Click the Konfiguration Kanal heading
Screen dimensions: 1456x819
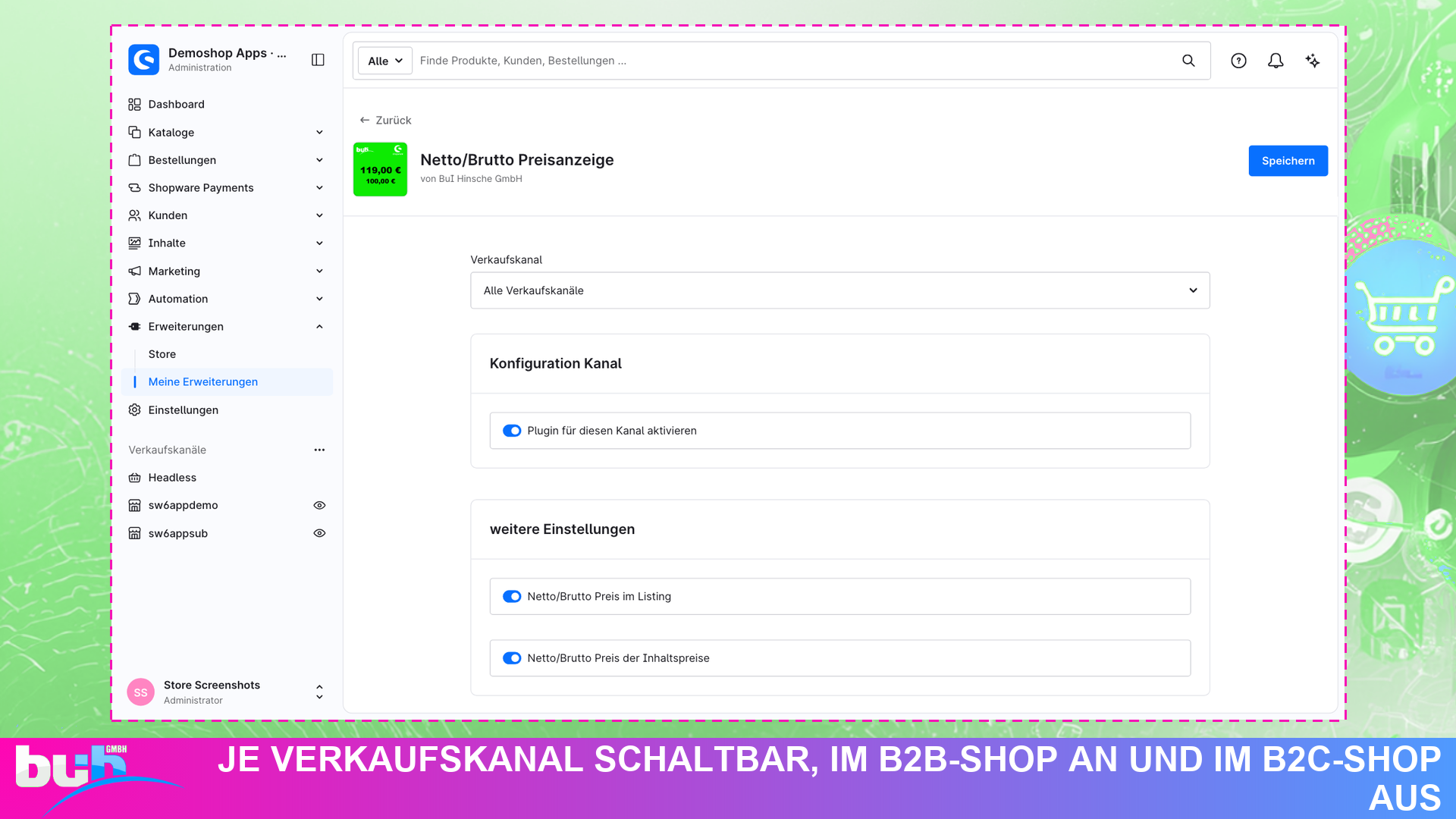555,363
